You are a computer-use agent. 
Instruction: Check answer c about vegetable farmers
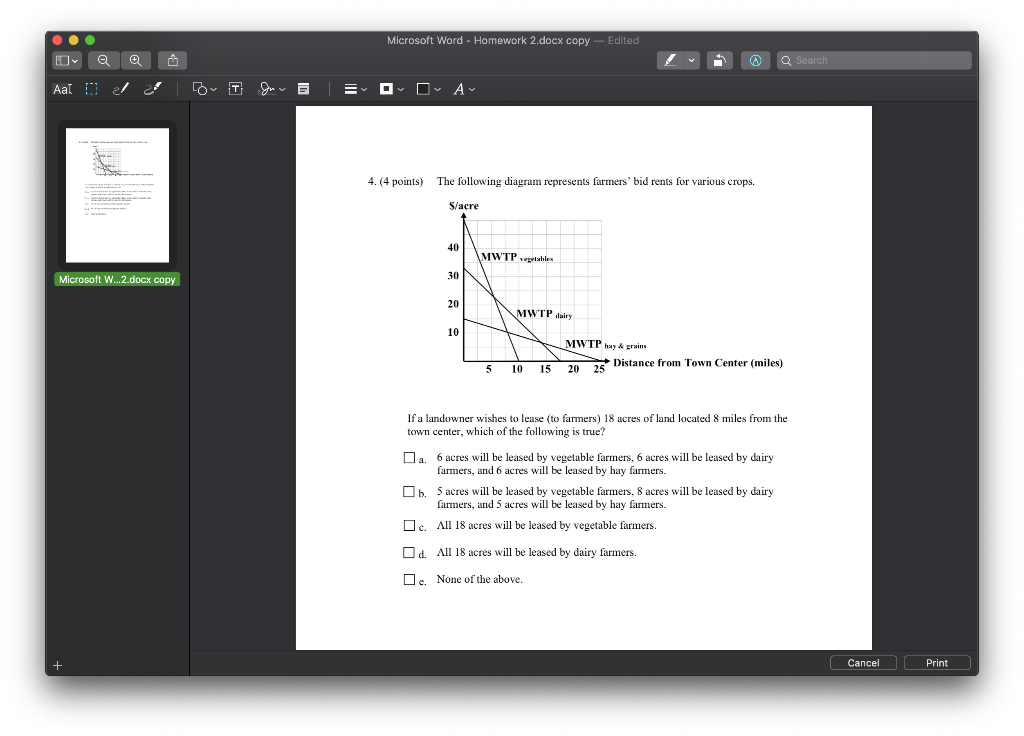(x=410, y=525)
